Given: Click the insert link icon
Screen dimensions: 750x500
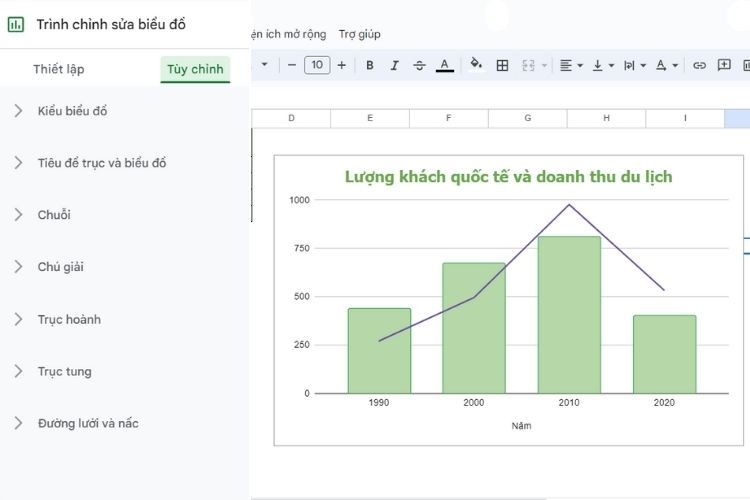Looking at the screenshot, I should (699, 66).
